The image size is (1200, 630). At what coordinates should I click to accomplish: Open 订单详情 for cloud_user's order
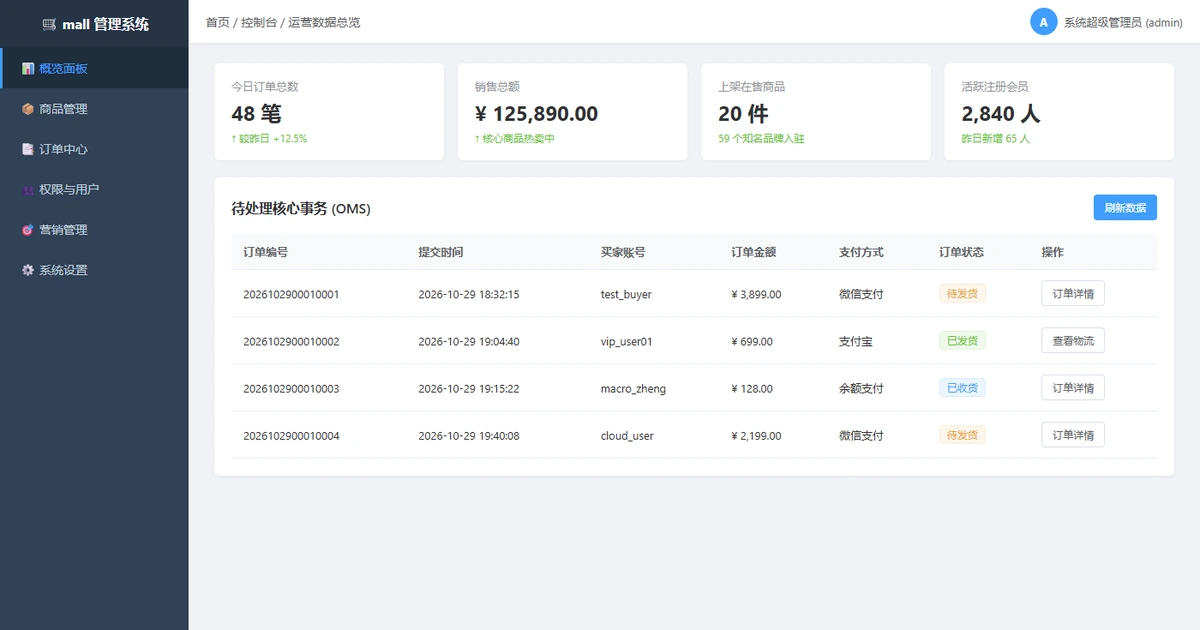click(x=1073, y=435)
